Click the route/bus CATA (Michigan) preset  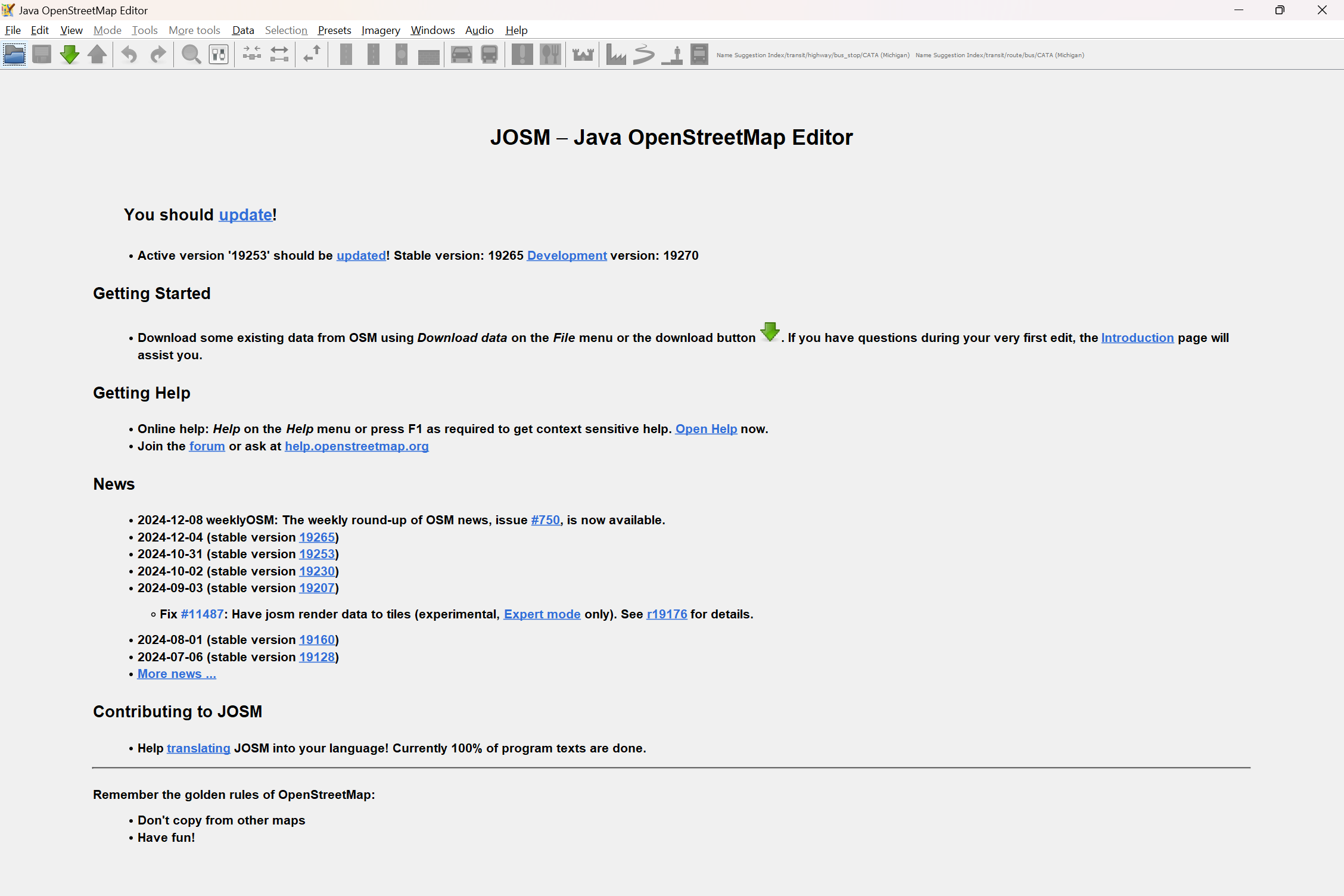click(x=1000, y=55)
